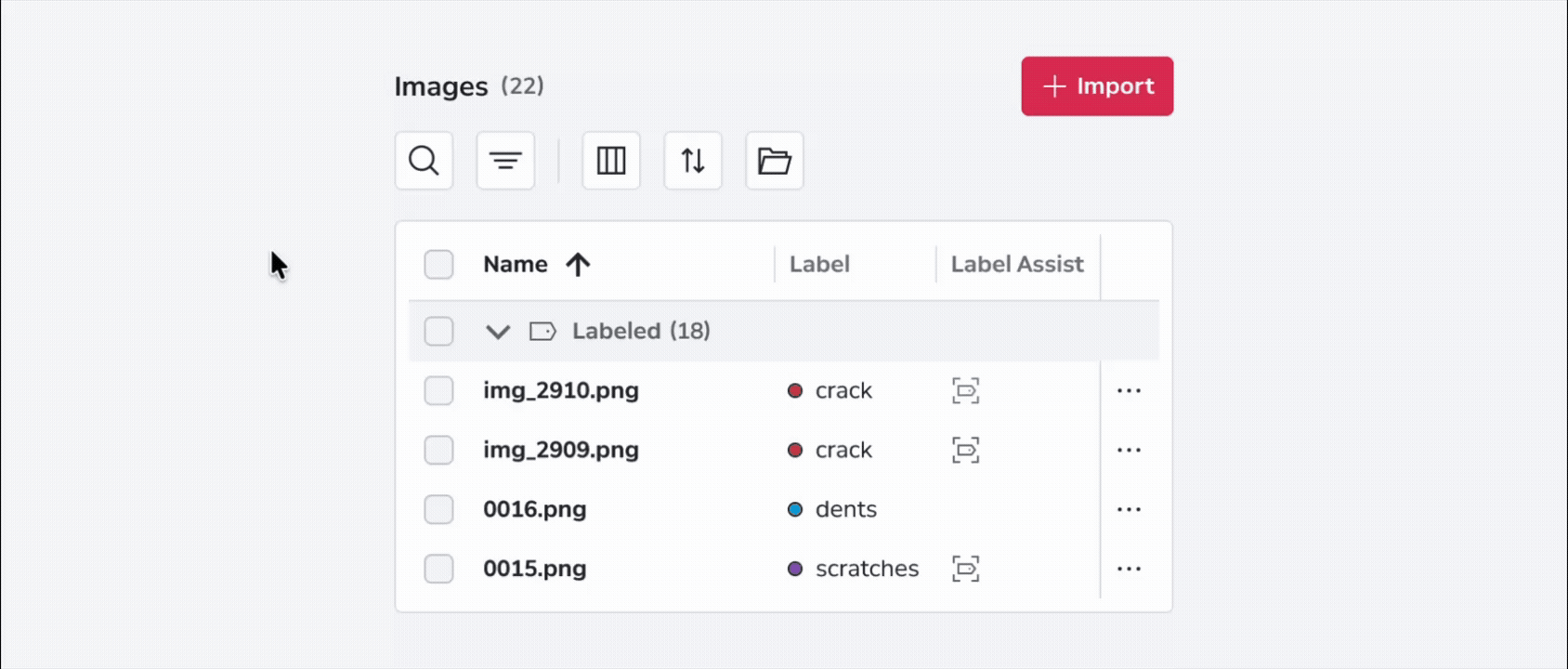1568x669 pixels.
Task: Open more options for 0016.png
Action: pos(1129,509)
